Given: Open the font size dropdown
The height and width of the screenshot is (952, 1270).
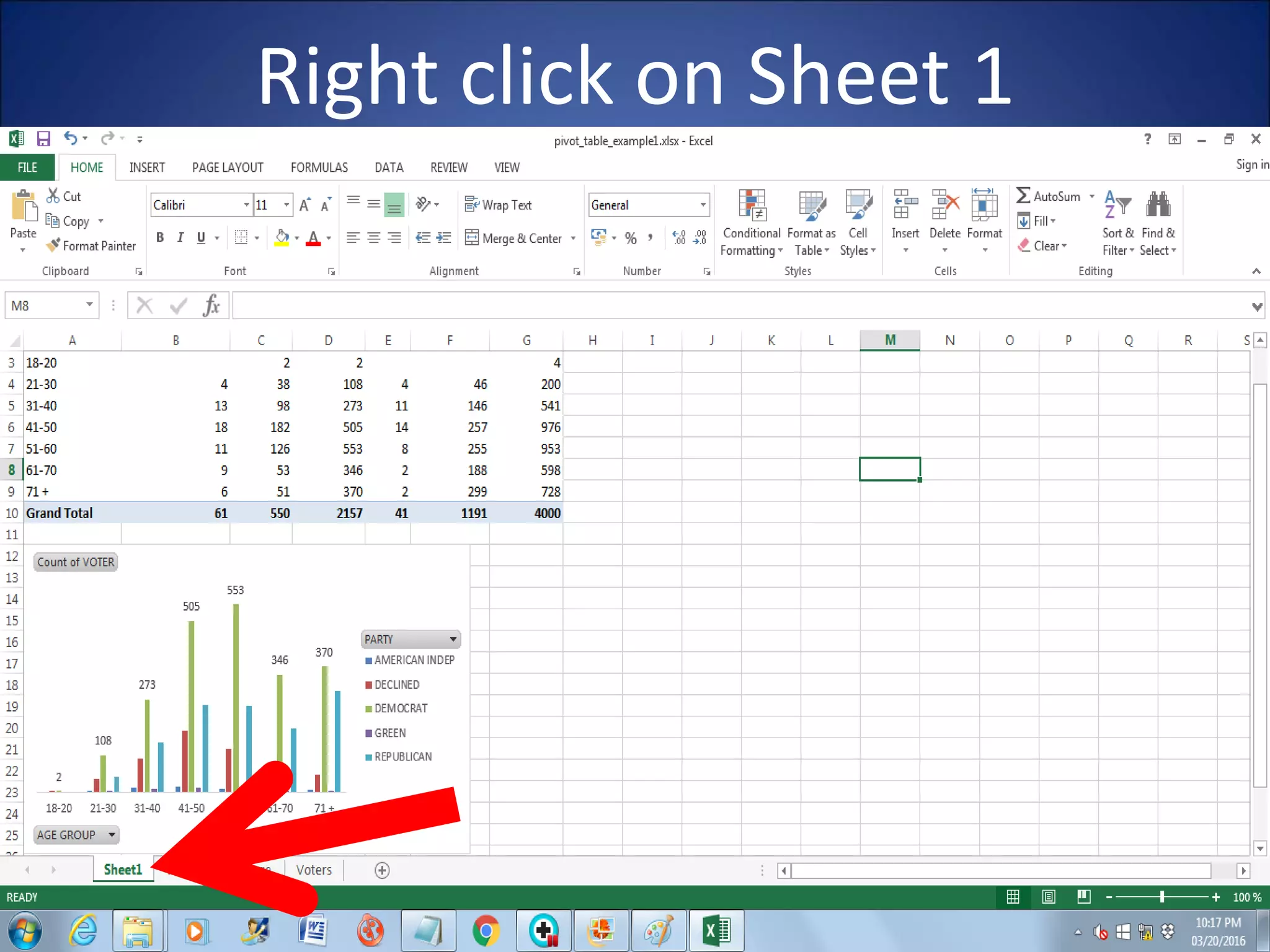Looking at the screenshot, I should coord(286,205).
